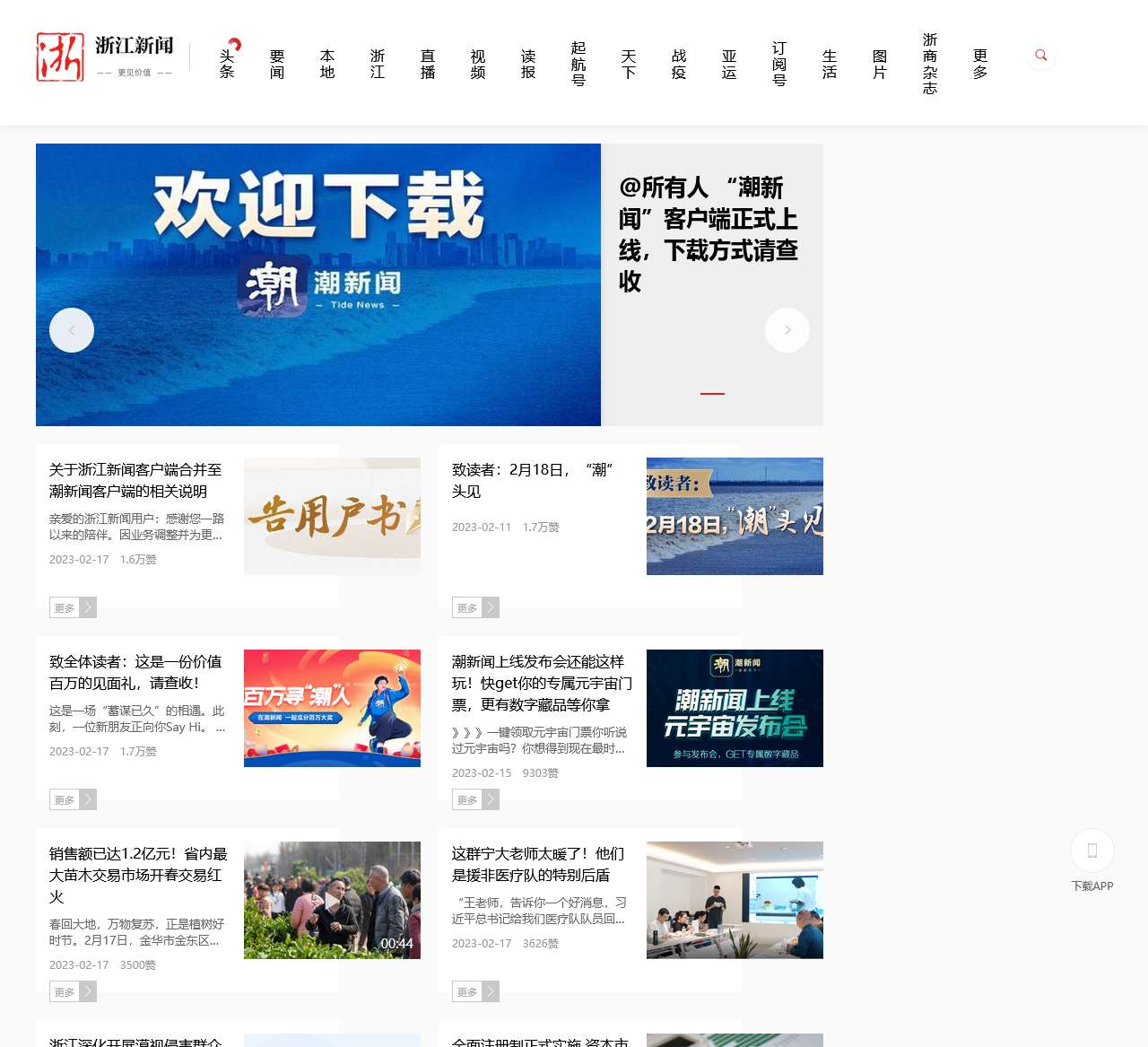
Task: Open the 读报 nav tab
Action: click(528, 64)
